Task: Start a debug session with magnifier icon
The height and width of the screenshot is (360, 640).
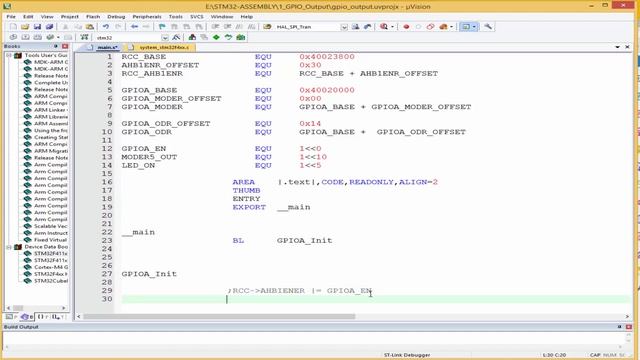Action: click(x=384, y=27)
